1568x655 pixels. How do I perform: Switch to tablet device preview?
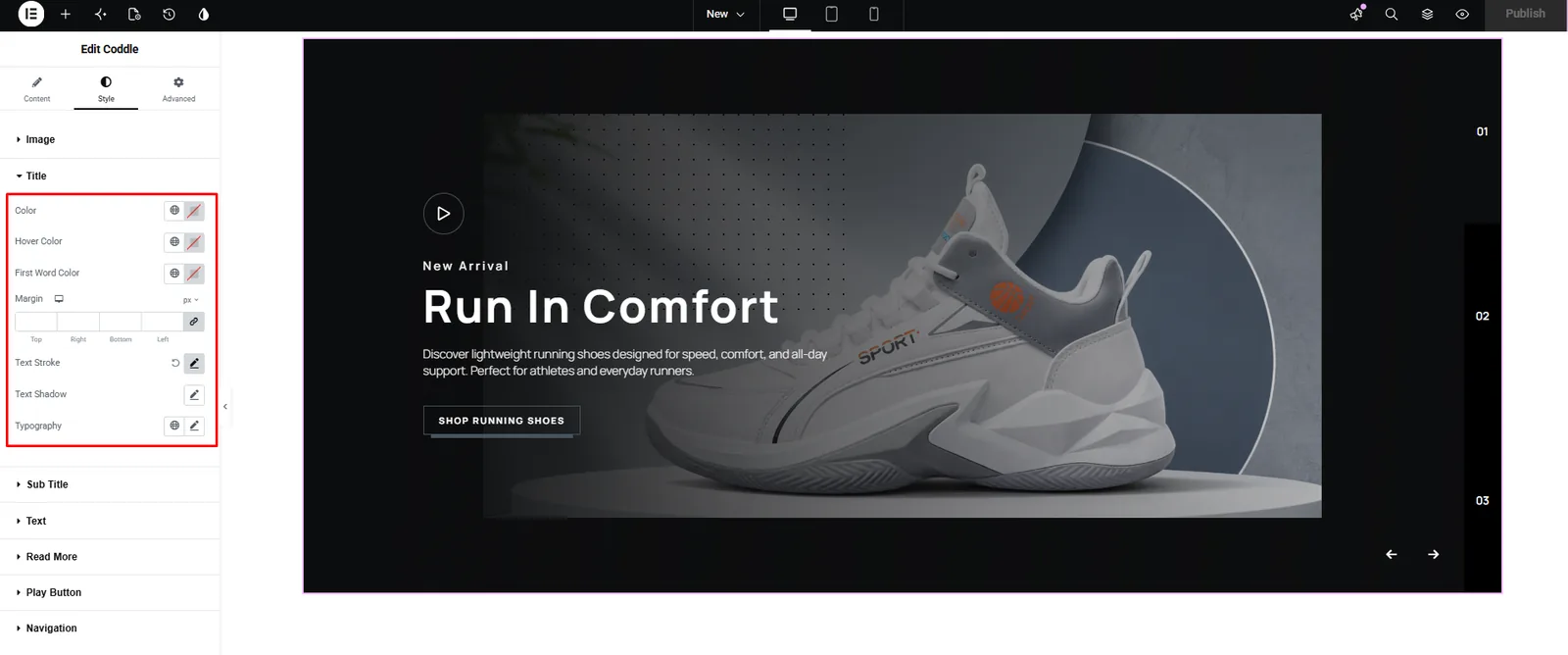pos(831,14)
